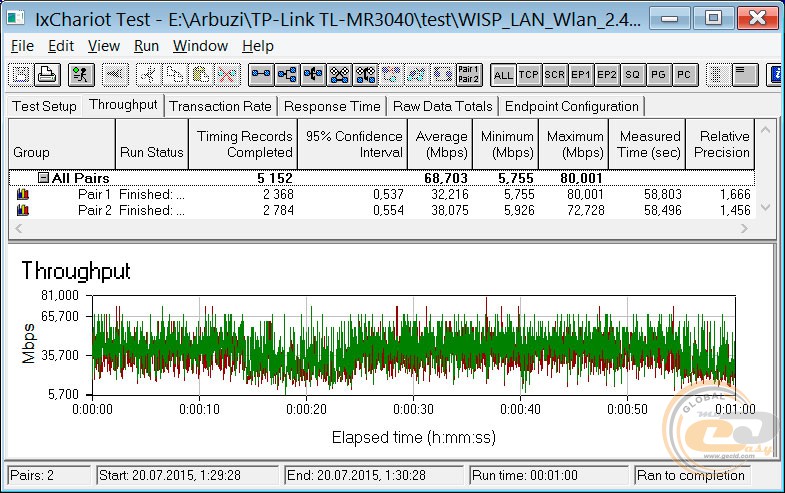This screenshot has width=785, height=493.
Task: Click the Maximum (Mbps) column header
Action: 574,144
